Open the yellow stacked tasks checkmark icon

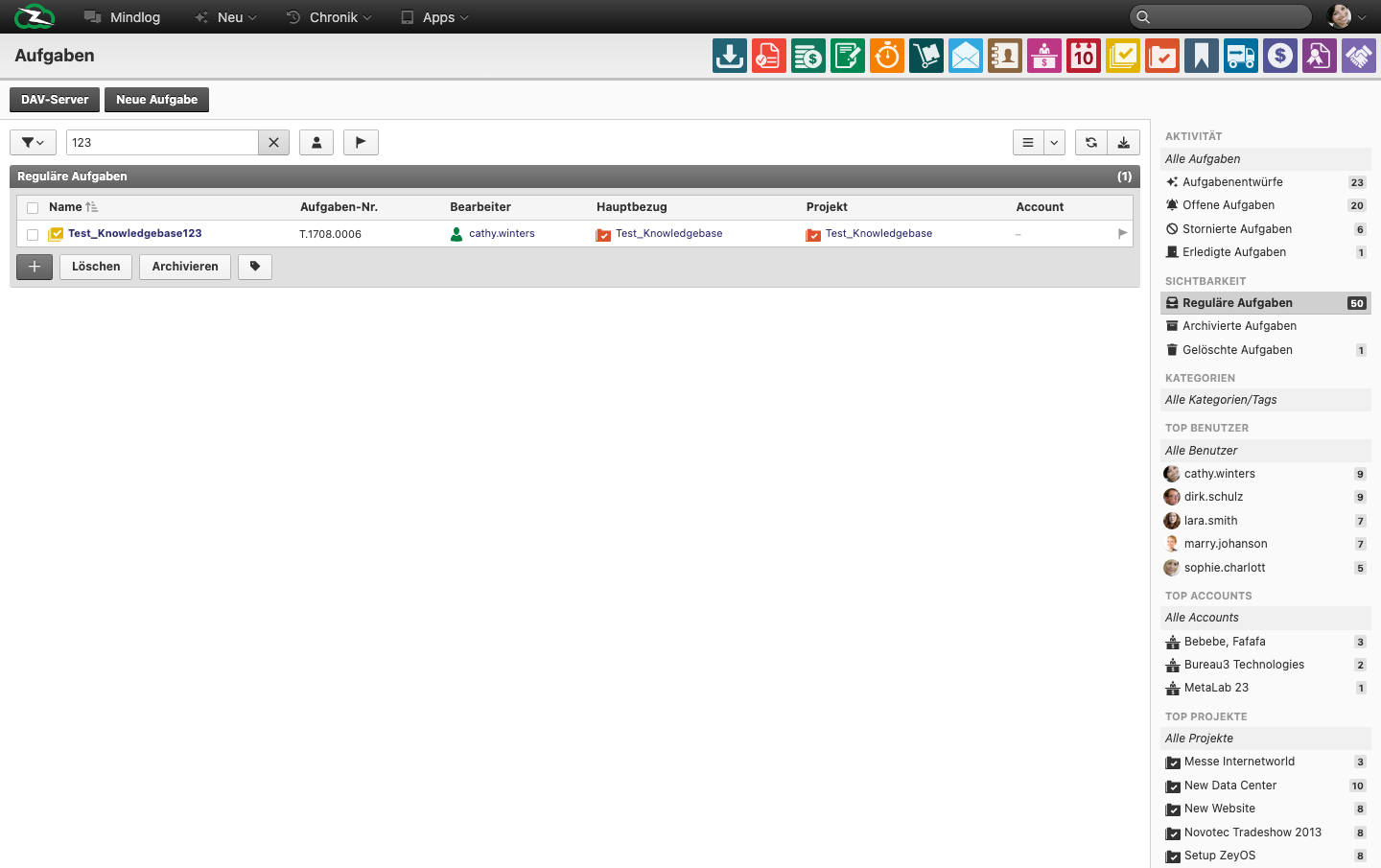(x=1123, y=56)
